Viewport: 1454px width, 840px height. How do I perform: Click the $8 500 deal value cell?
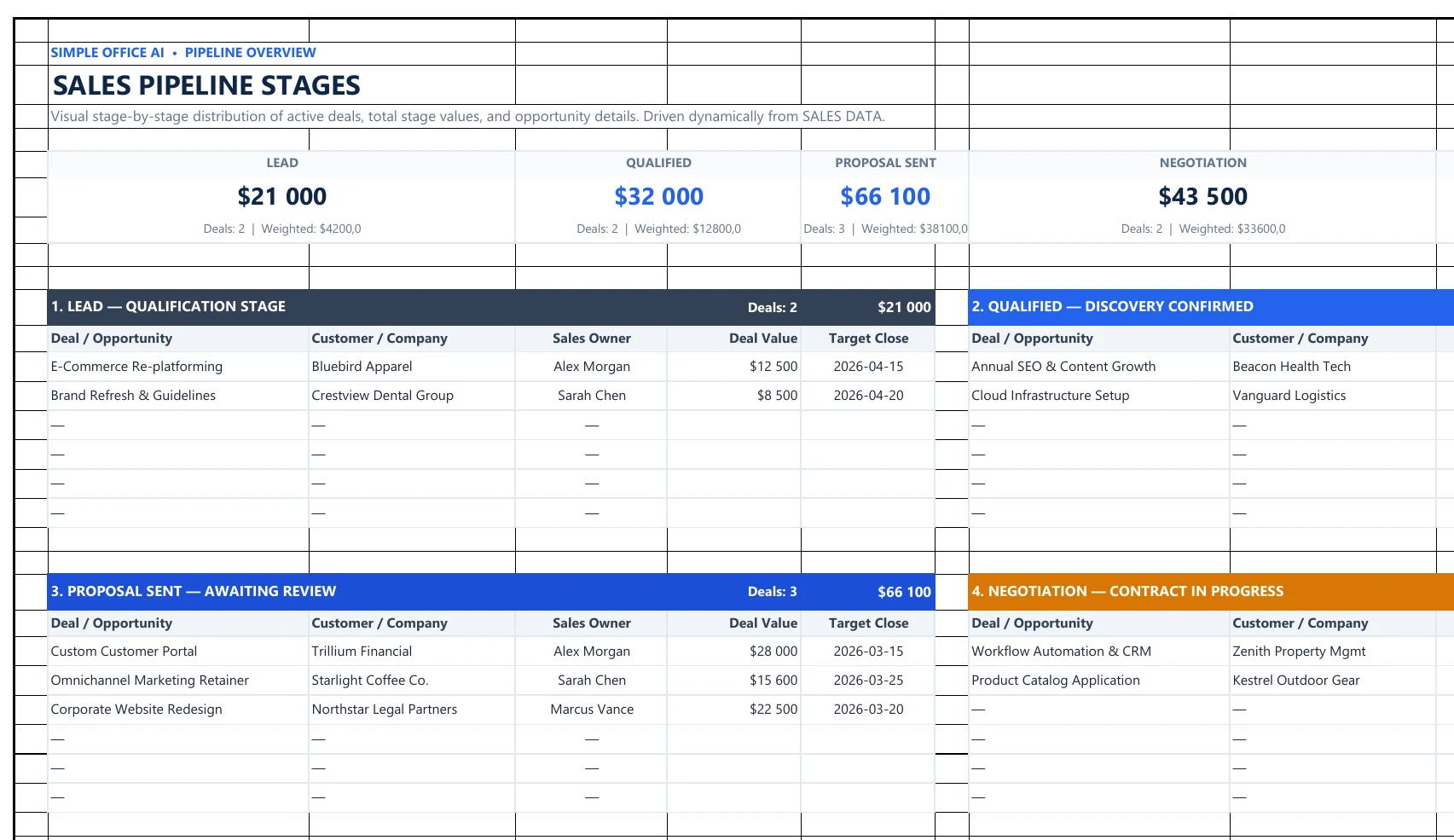point(734,396)
